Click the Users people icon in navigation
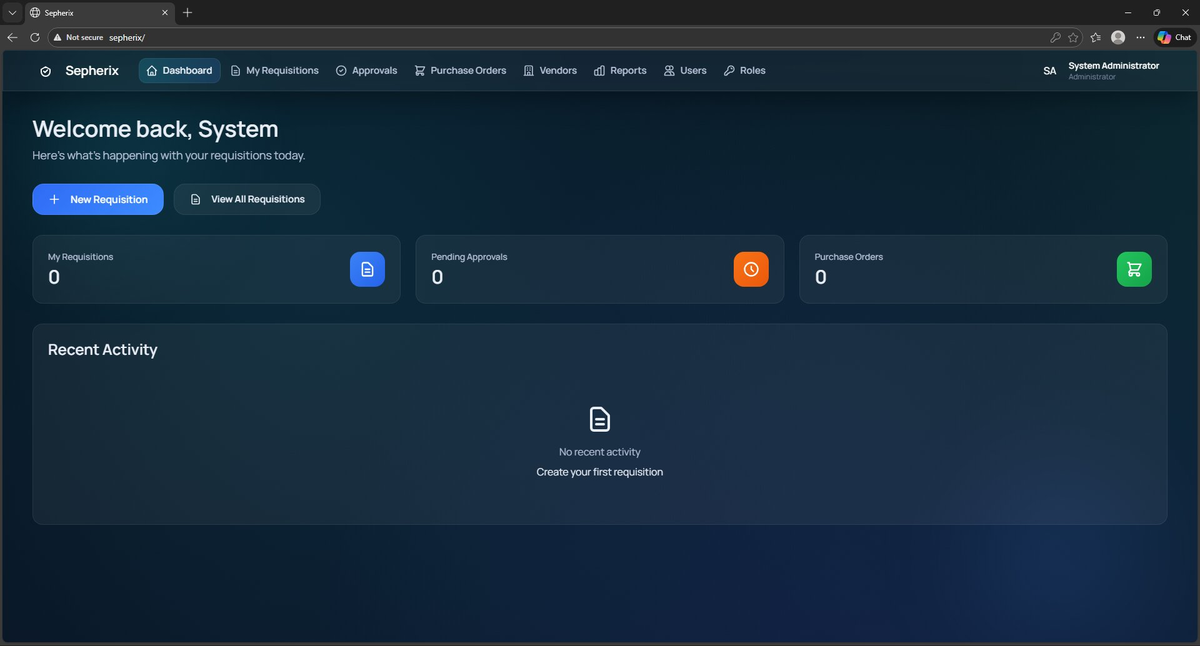 tap(667, 70)
